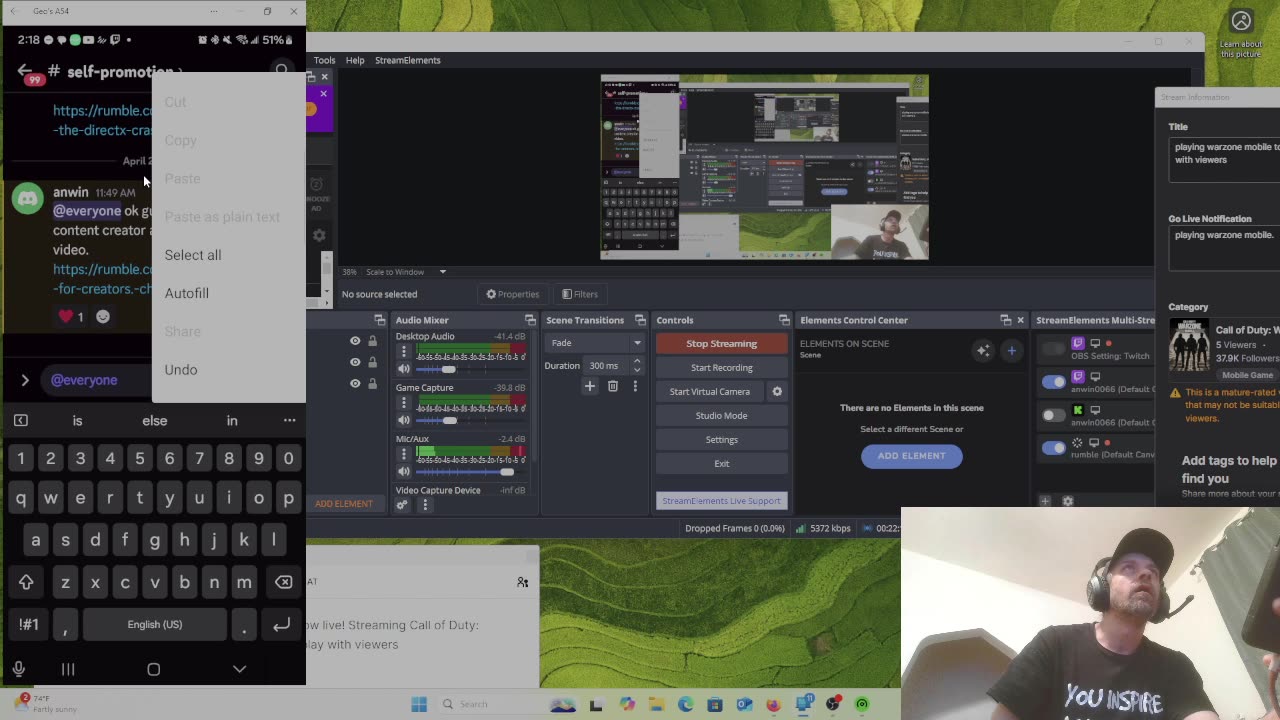Screen dimensions: 1280x720
Task: Undock the Scene Transitions panel
Action: [x=640, y=320]
